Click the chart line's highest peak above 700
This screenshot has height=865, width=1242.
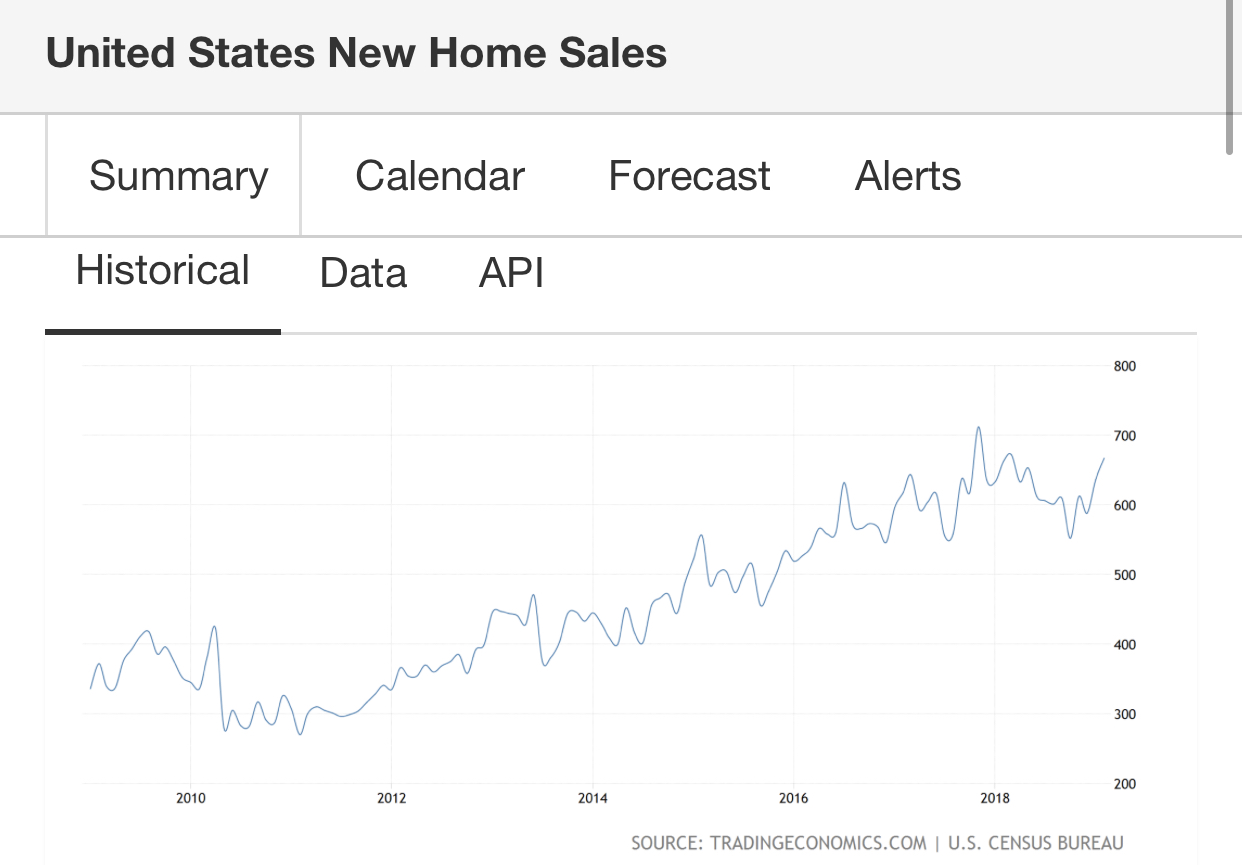(x=978, y=428)
